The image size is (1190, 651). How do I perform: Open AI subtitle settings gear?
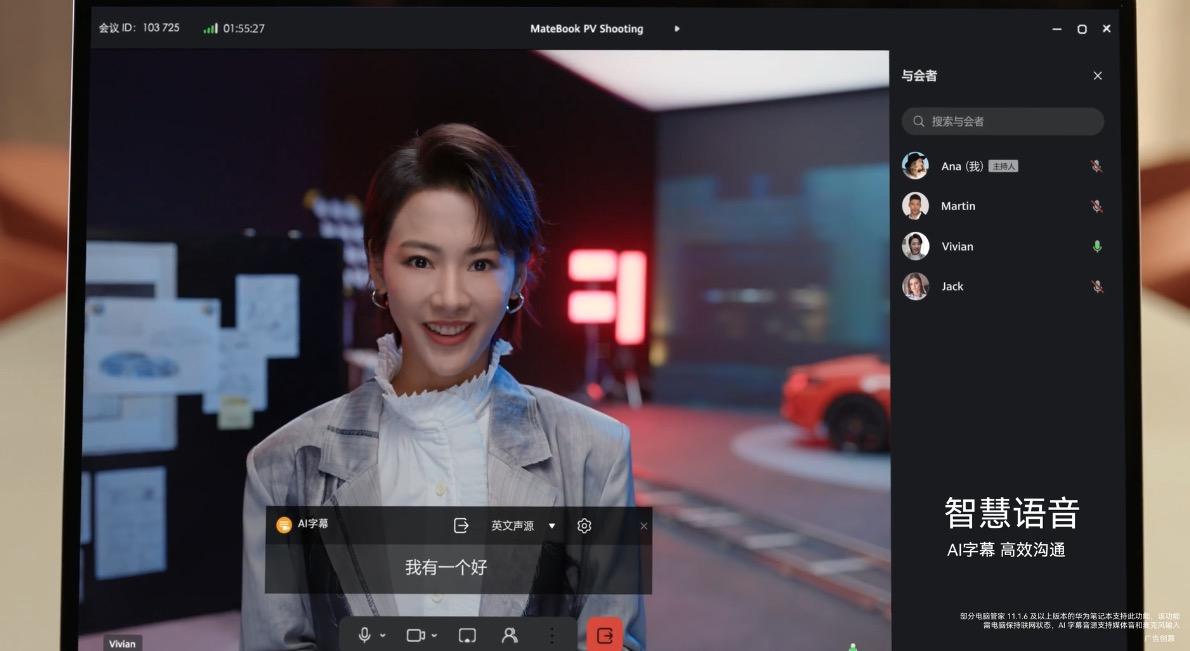pos(584,525)
